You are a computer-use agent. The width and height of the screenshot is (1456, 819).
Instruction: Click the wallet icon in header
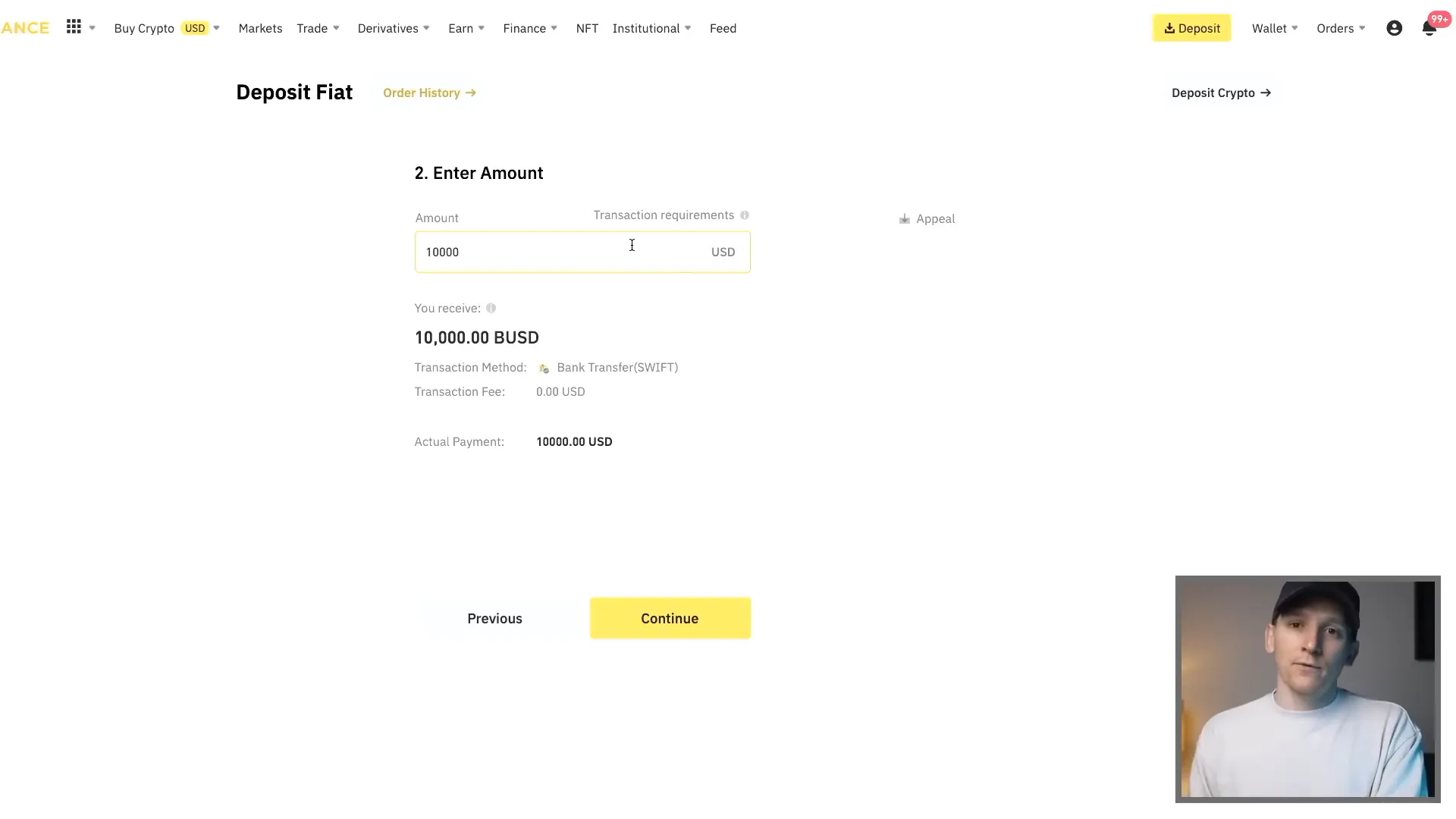(1270, 28)
